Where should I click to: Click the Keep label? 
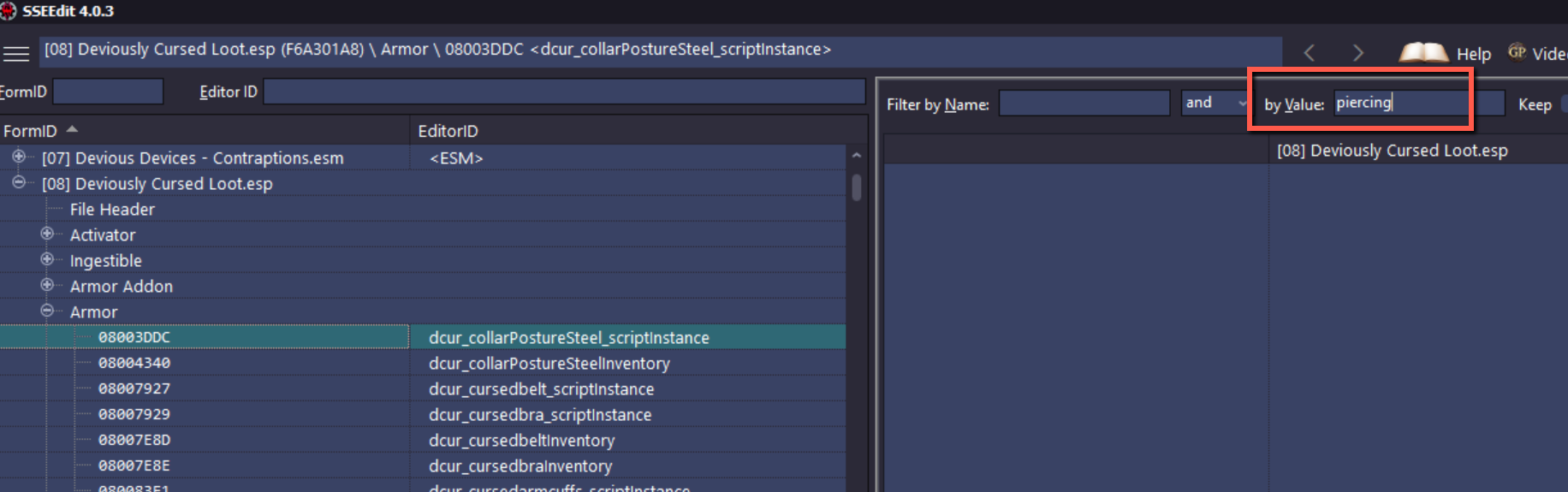(1535, 104)
